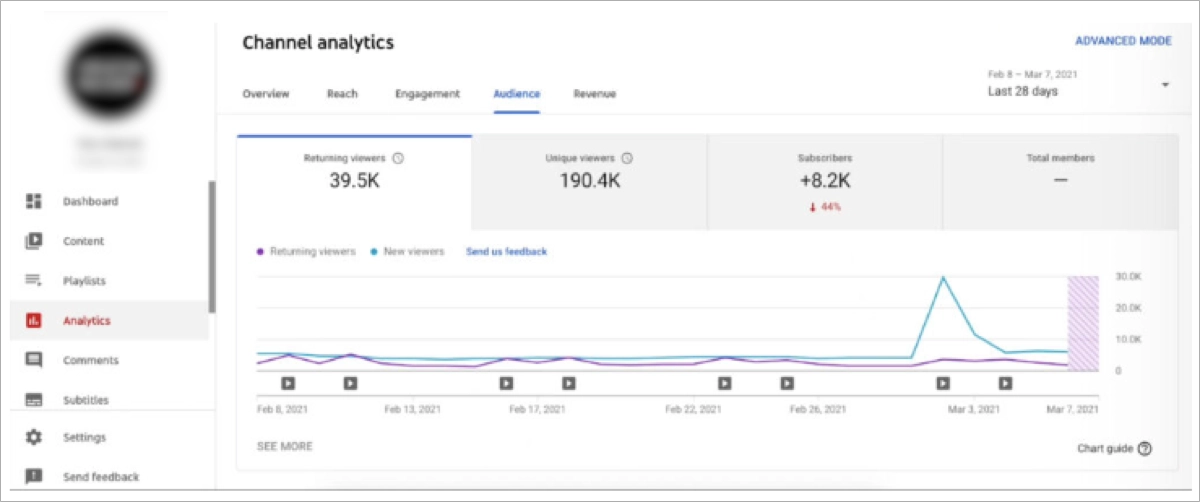Click the Comments speech bubble icon

click(34, 360)
